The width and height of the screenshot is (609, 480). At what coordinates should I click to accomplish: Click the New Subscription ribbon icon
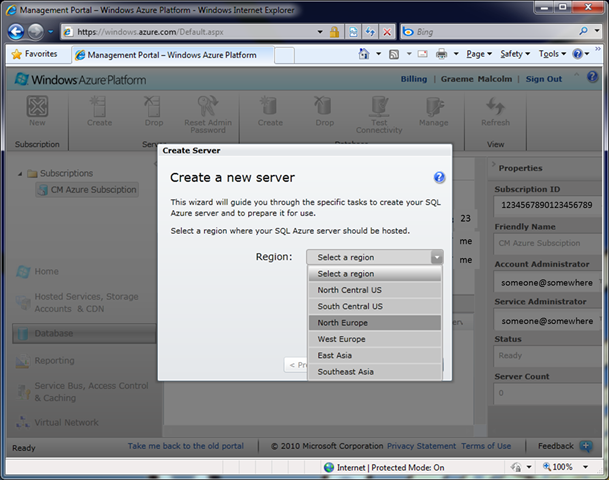(37, 106)
